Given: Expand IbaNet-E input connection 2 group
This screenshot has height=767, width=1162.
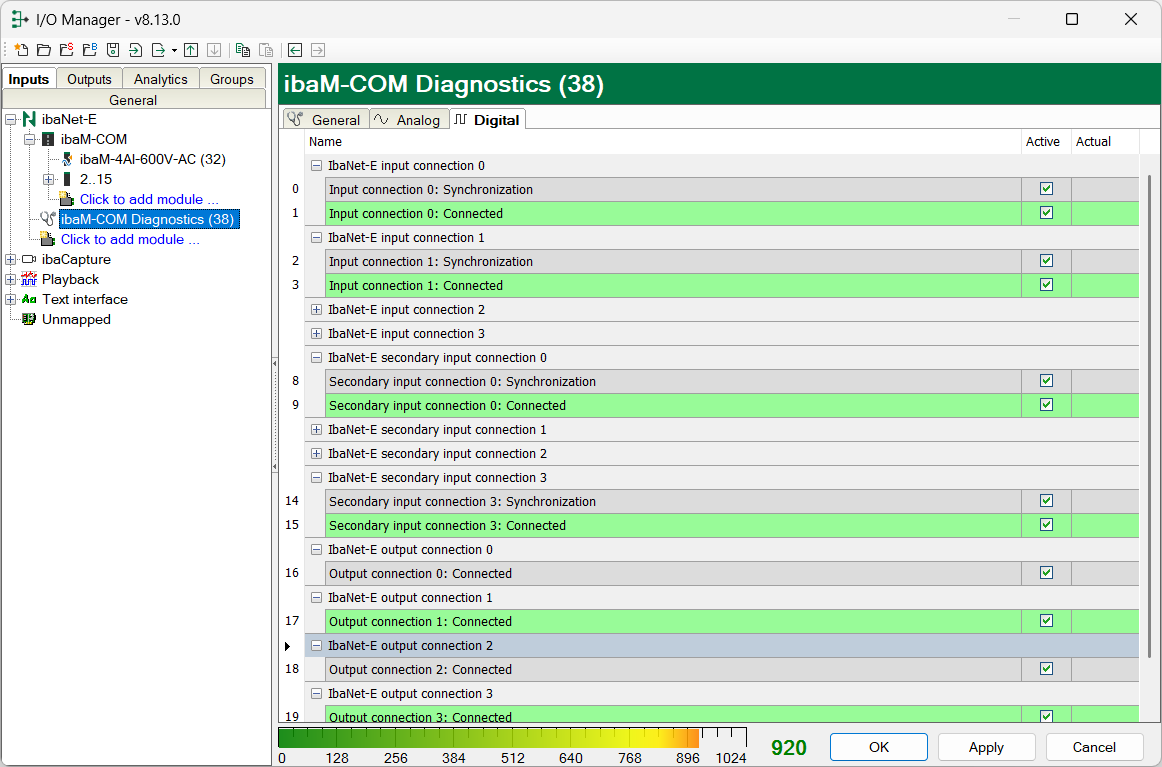Looking at the screenshot, I should point(317,310).
